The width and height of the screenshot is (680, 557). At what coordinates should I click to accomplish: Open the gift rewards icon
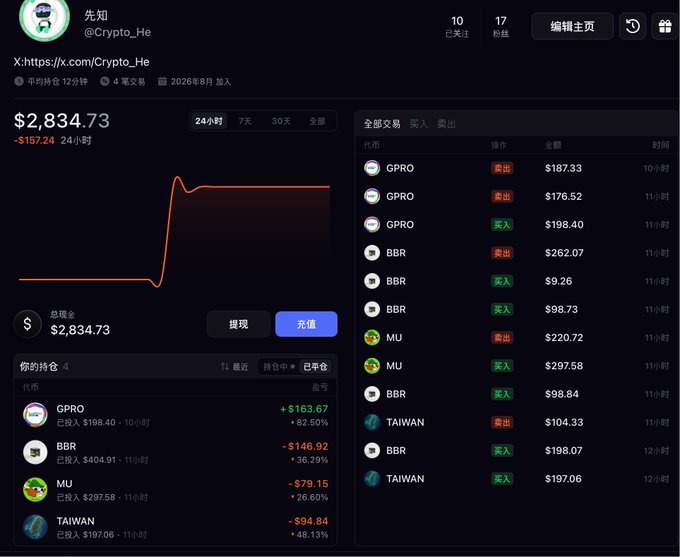(x=665, y=26)
